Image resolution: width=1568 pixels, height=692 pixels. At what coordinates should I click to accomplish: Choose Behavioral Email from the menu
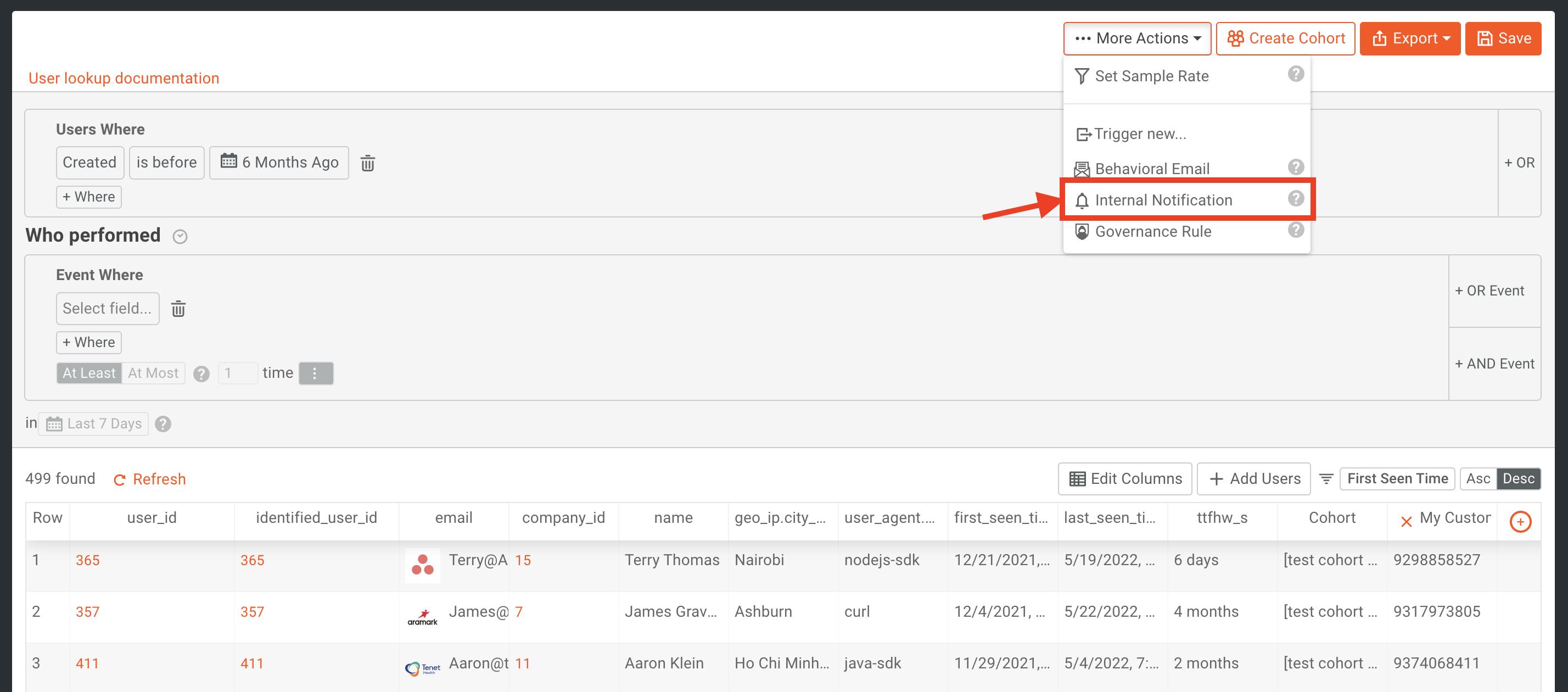tap(1186, 168)
